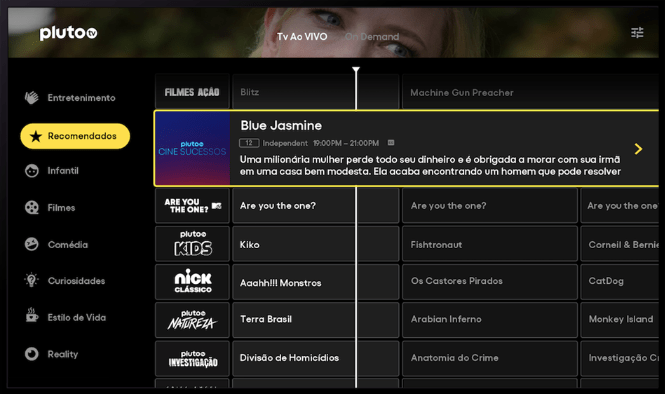Open the Comédia laughing face icon
The image size is (665, 394).
coord(31,244)
